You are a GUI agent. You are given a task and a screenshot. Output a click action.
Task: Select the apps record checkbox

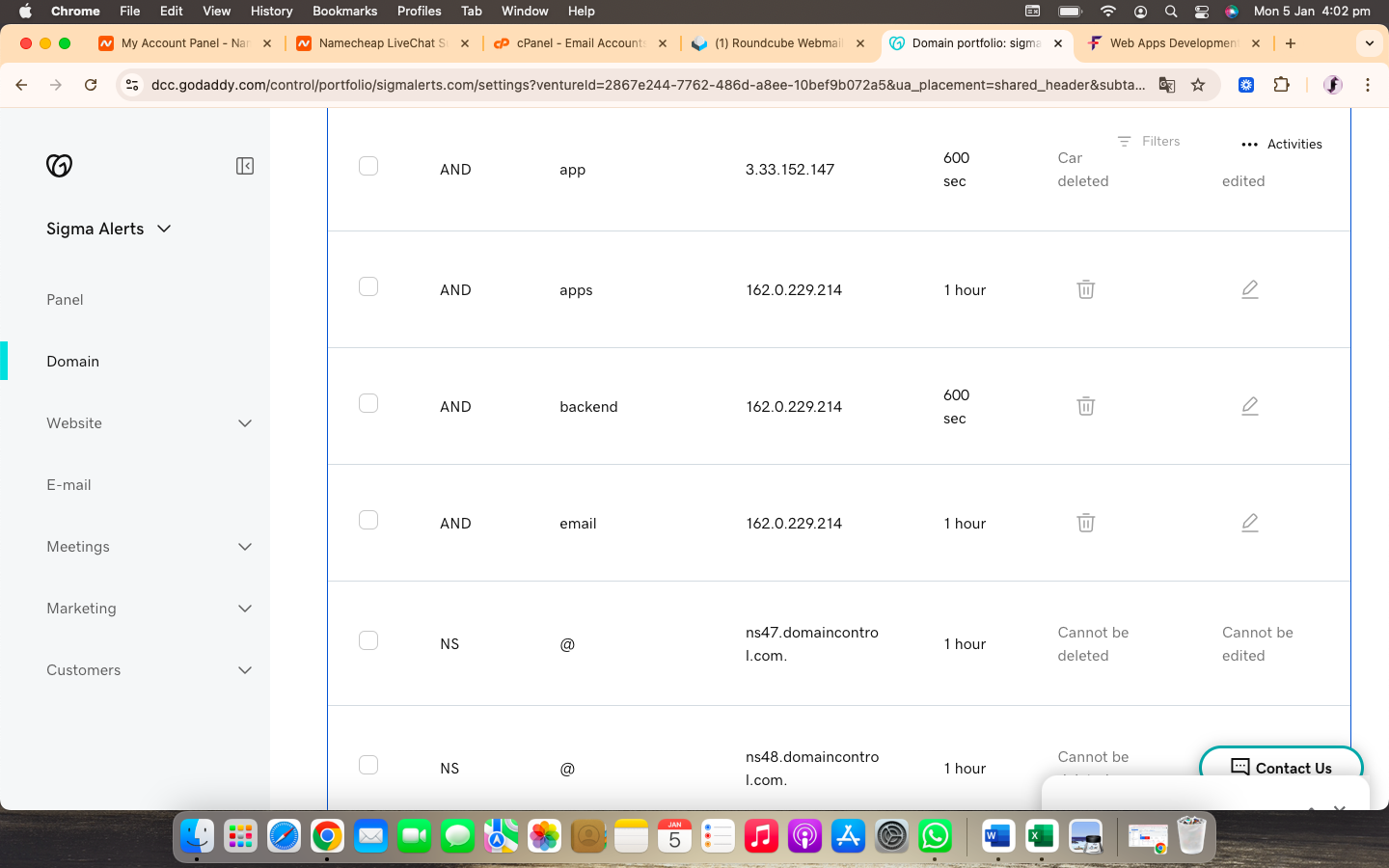(x=368, y=287)
